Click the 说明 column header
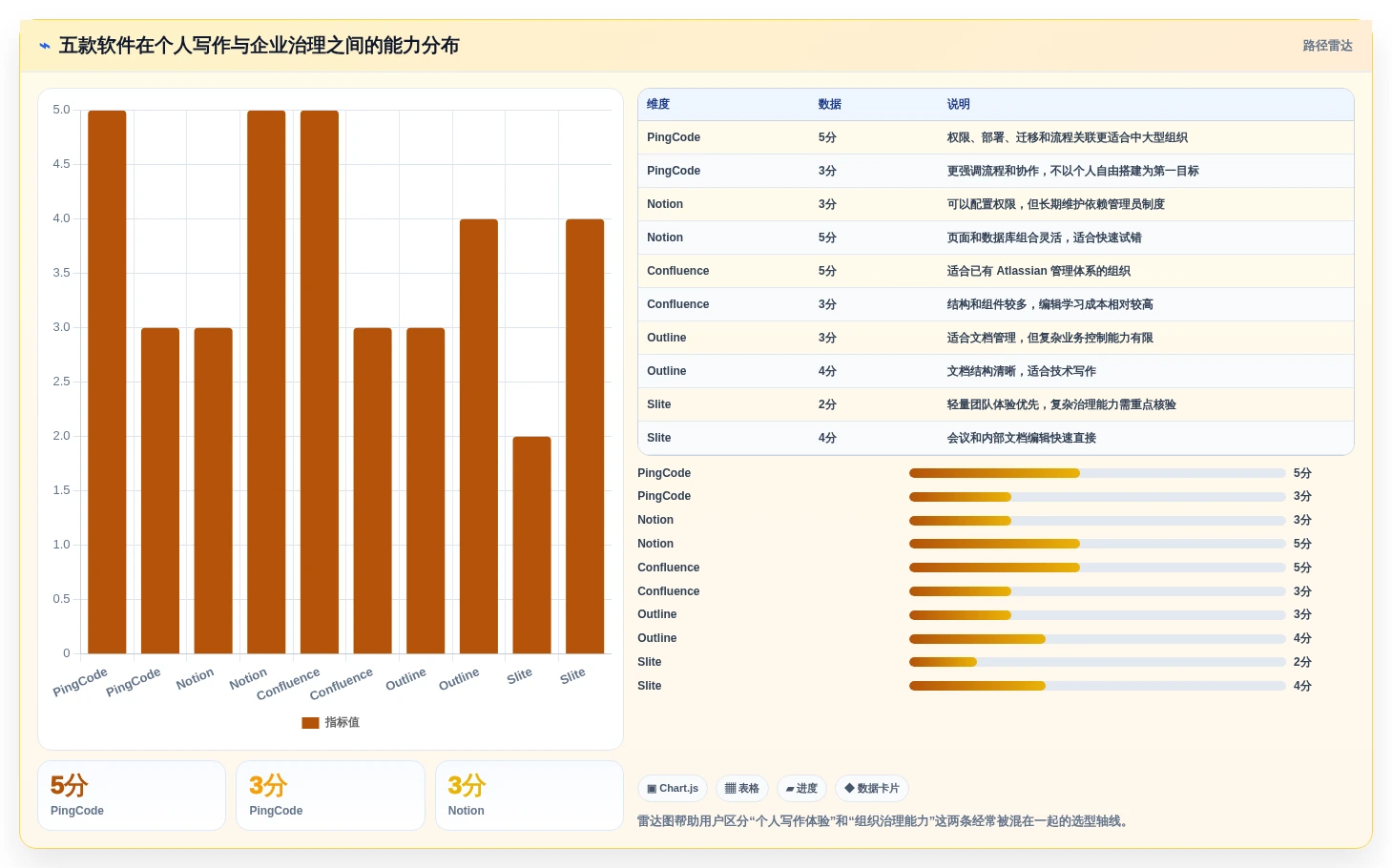 (959, 104)
